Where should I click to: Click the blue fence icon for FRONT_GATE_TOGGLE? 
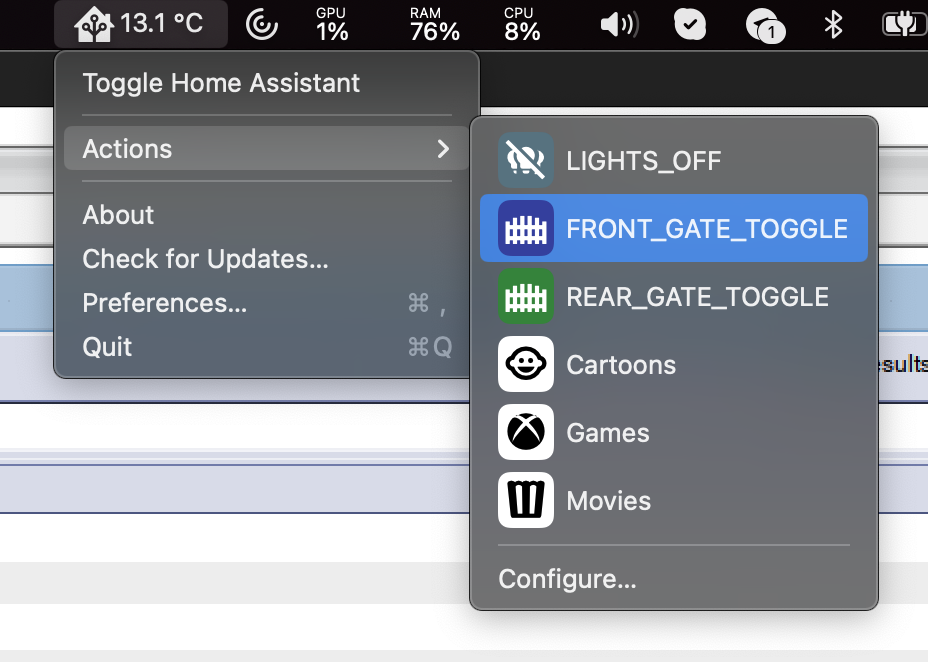525,227
